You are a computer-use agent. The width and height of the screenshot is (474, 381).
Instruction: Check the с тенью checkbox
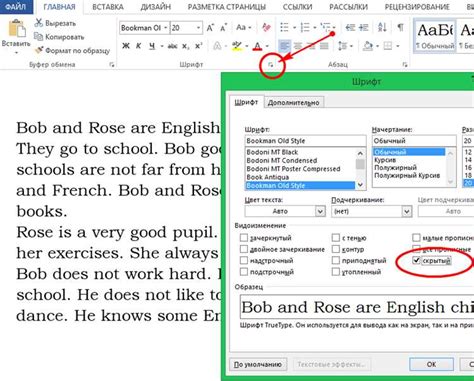[336, 238]
